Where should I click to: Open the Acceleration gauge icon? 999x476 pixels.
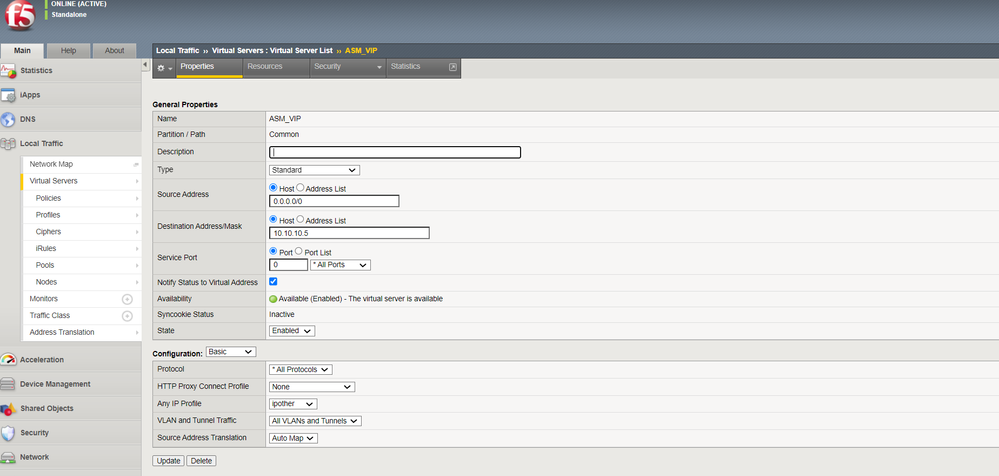[x=8, y=359]
